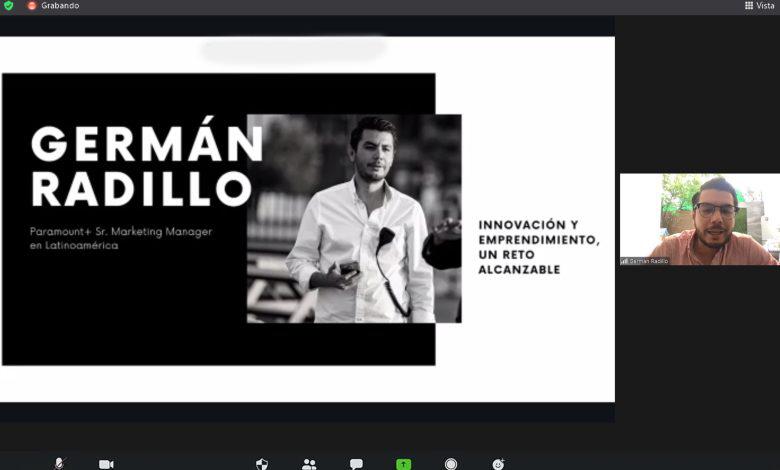Viewport: 780px width, 470px height.
Task: Click the Paramount+ Sr. Marketing Manager subtitle
Action: 121,238
